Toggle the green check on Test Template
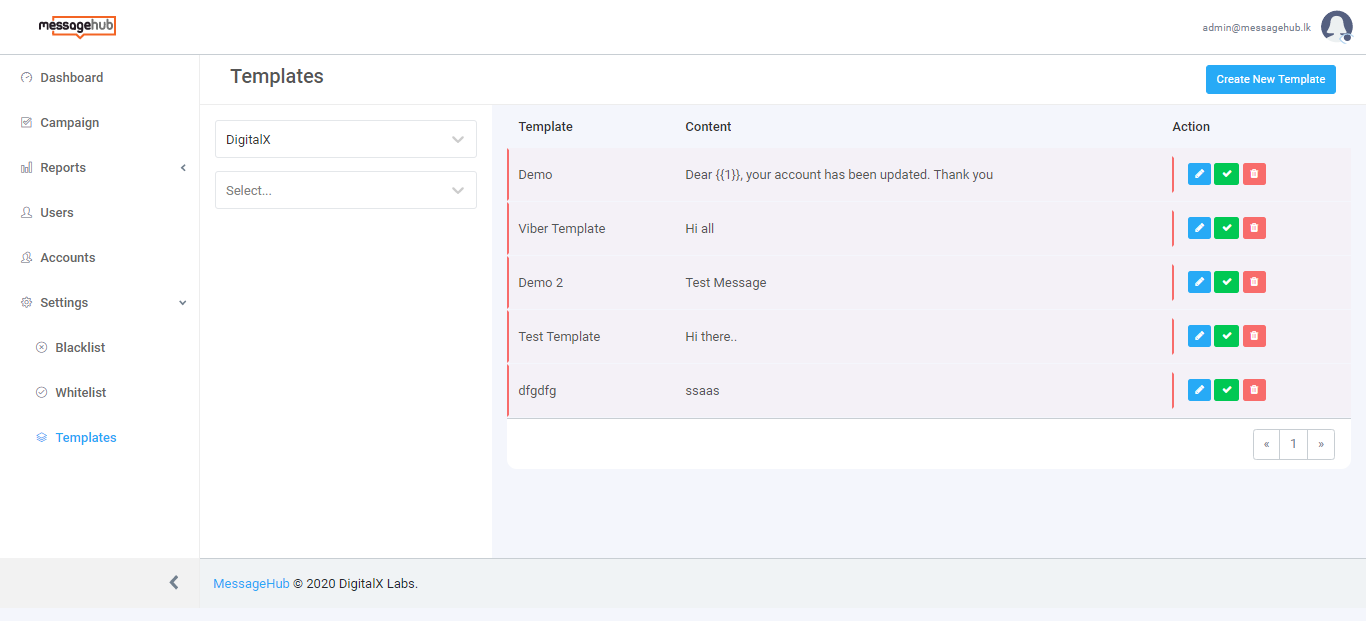This screenshot has width=1366, height=621. 1226,336
